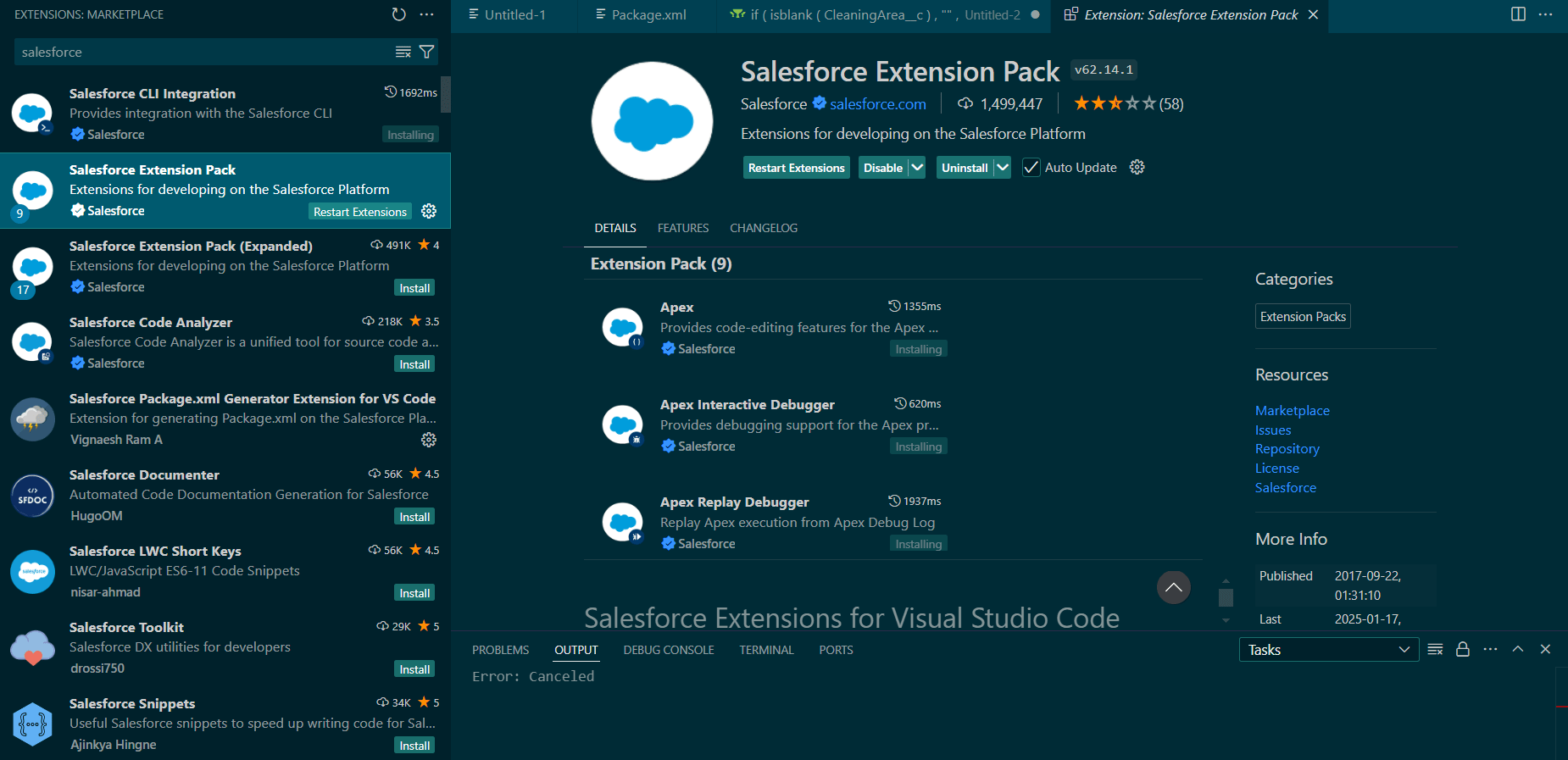Click the Extension Packs category tag
Viewport: 1568px width, 760px height.
point(1303,316)
